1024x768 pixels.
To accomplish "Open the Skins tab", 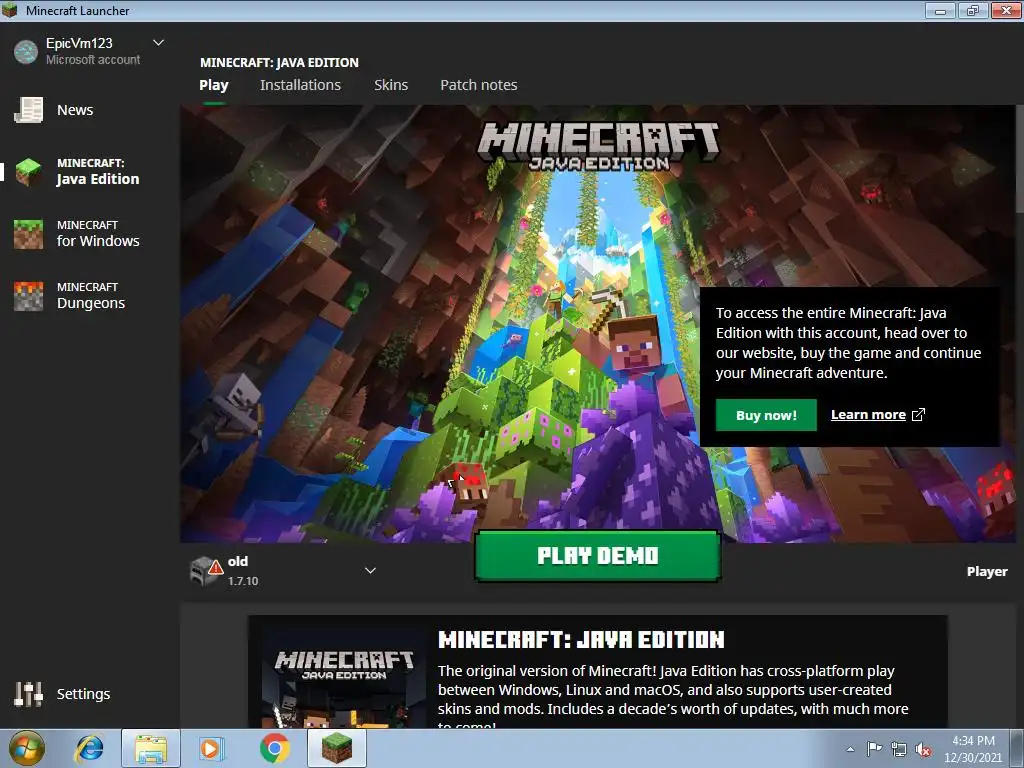I will 391,85.
